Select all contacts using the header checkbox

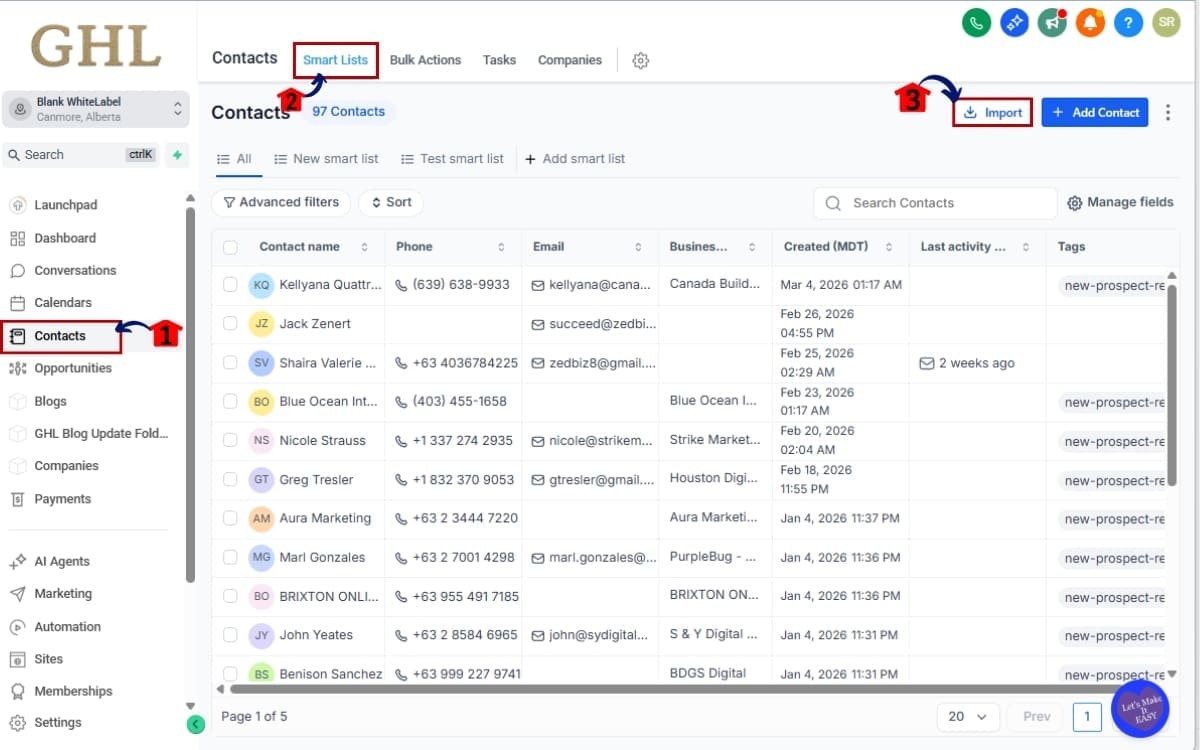[x=229, y=246]
